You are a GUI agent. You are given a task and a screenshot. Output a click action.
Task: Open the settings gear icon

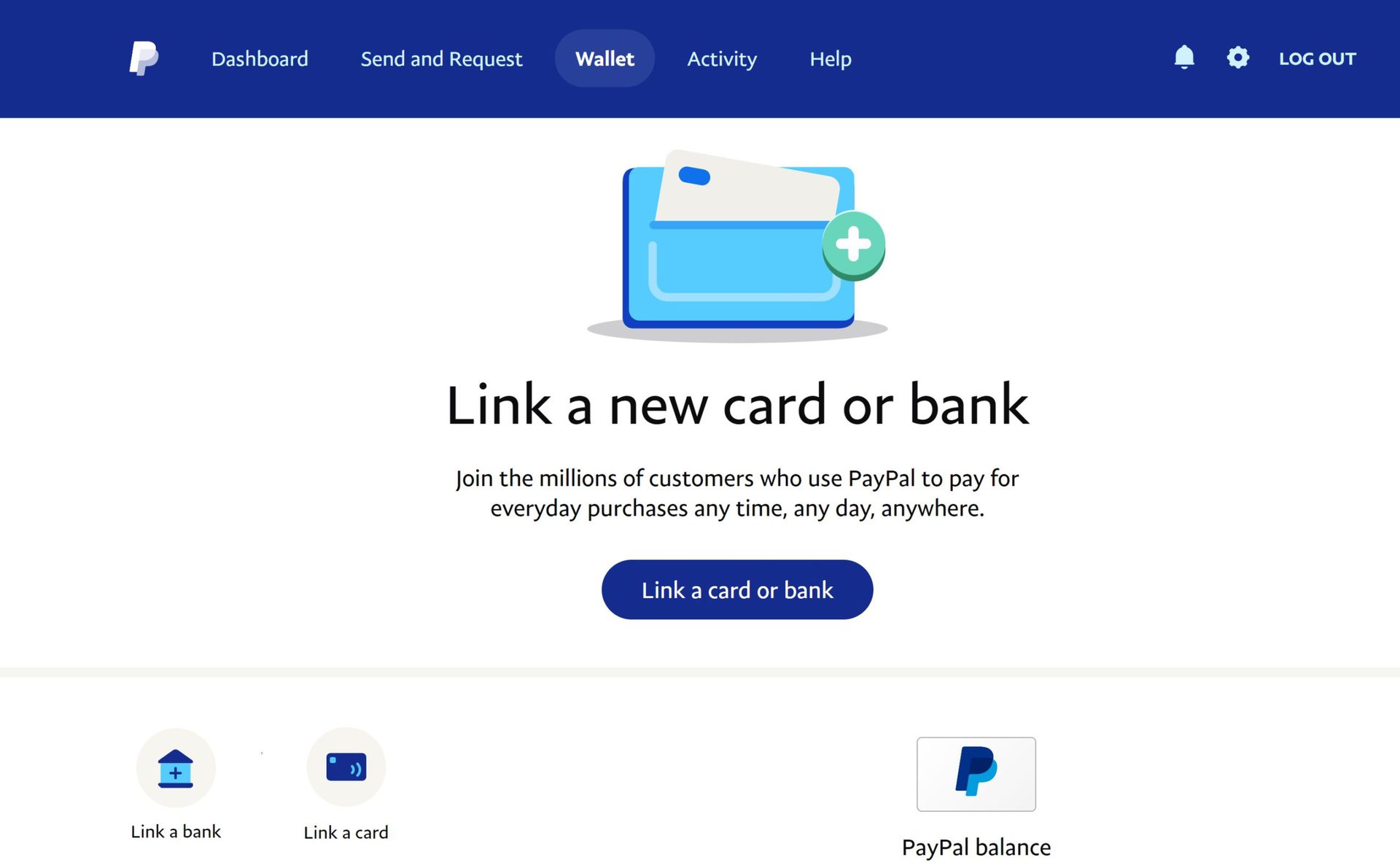[x=1237, y=57]
